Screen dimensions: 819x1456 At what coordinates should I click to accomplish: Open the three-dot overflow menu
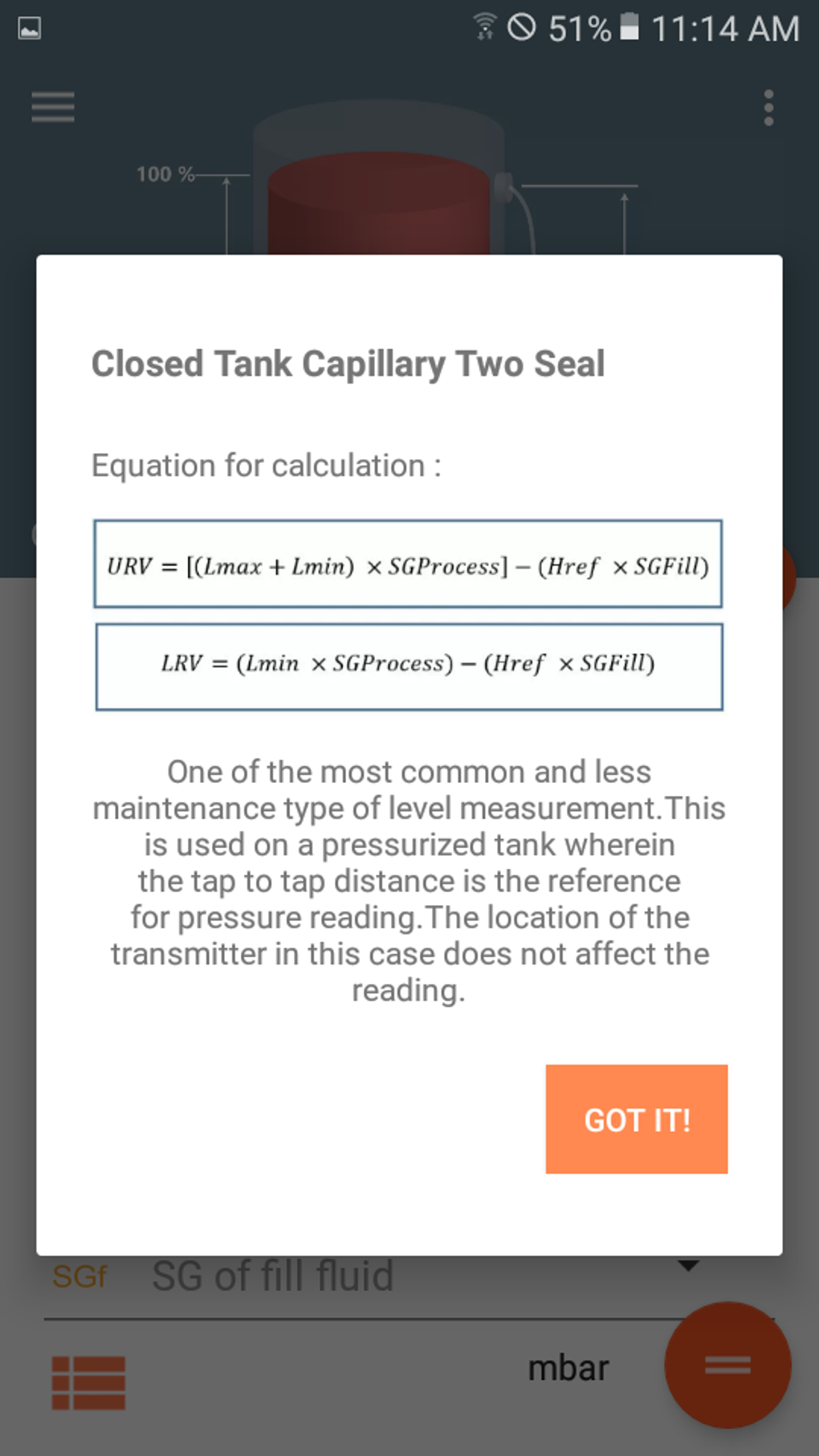click(768, 108)
